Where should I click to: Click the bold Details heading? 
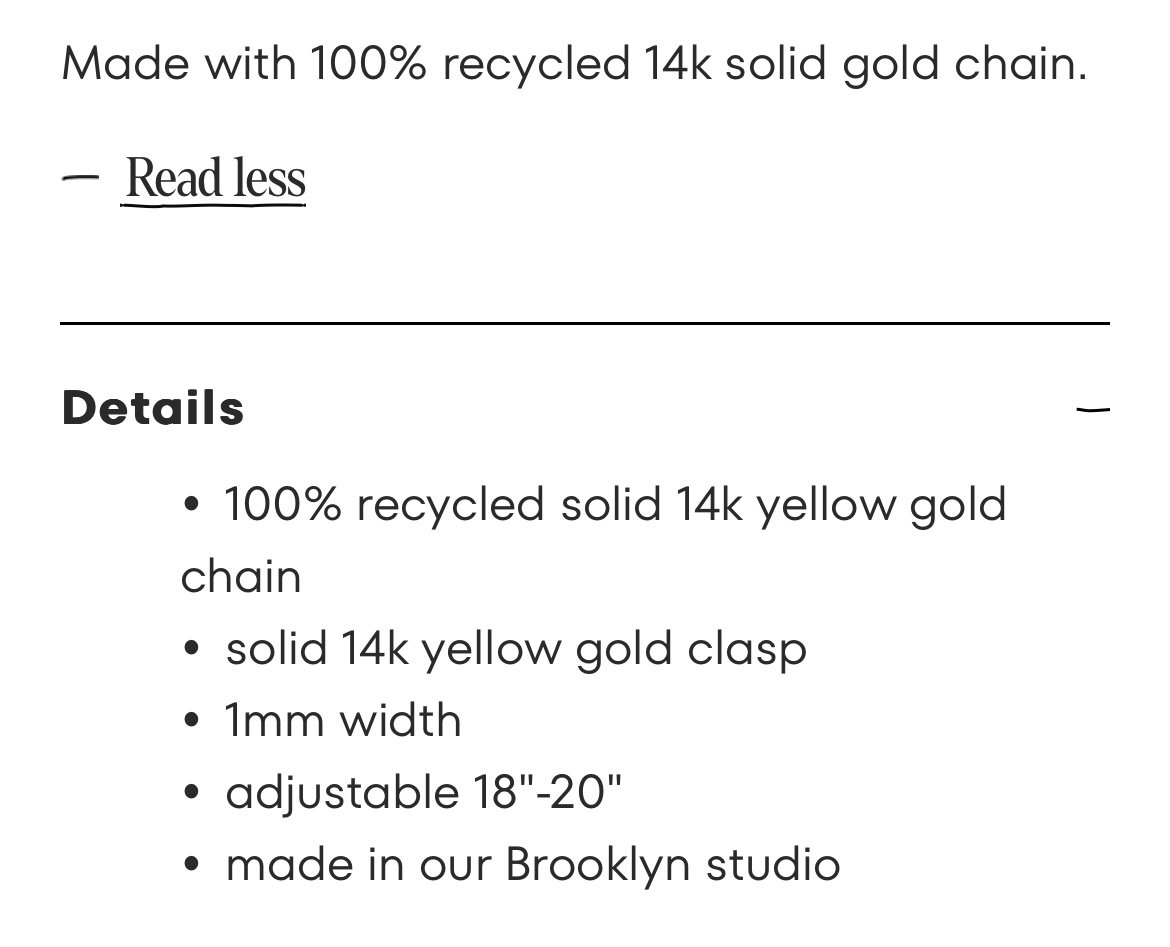point(153,408)
